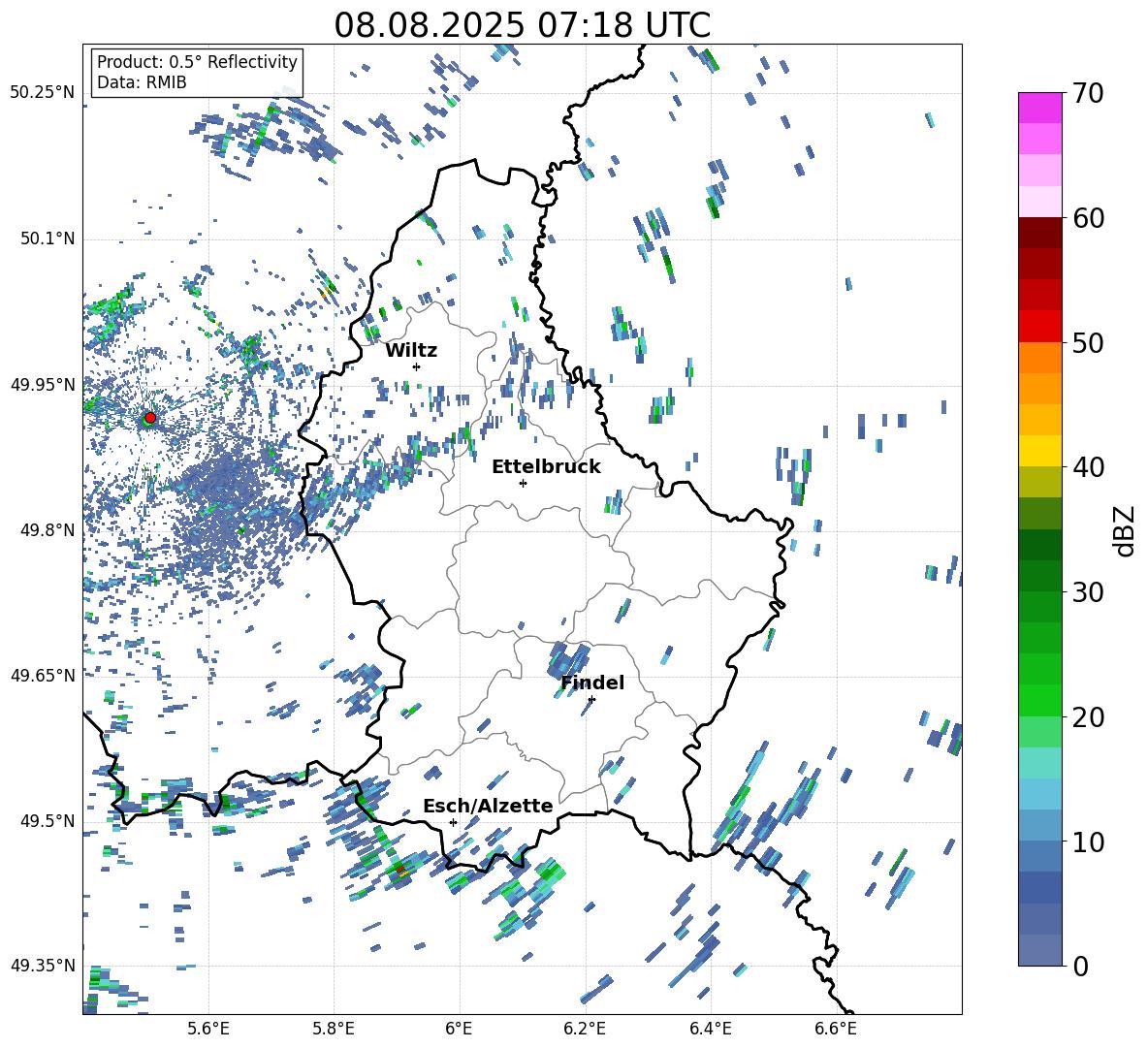Click the 50.25°N latitude label
Image resolution: width=1148 pixels, height=1048 pixels.
(x=43, y=93)
